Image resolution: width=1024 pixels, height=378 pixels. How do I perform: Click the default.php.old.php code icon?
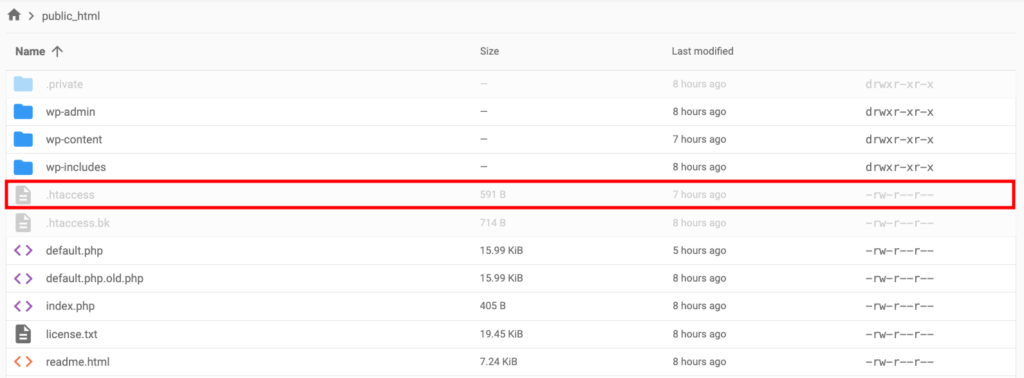pyautogui.click(x=24, y=278)
